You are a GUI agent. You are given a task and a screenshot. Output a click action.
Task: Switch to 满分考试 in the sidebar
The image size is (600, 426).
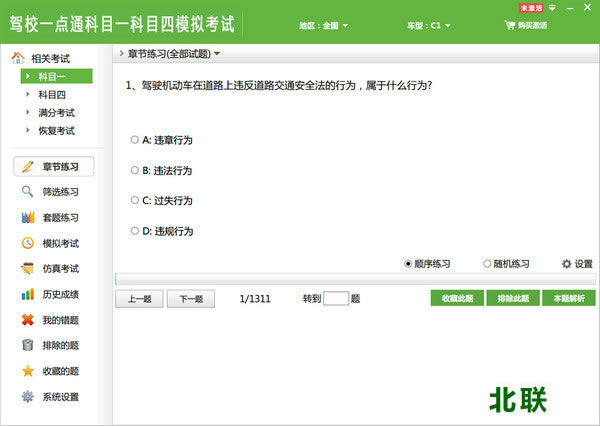point(56,112)
